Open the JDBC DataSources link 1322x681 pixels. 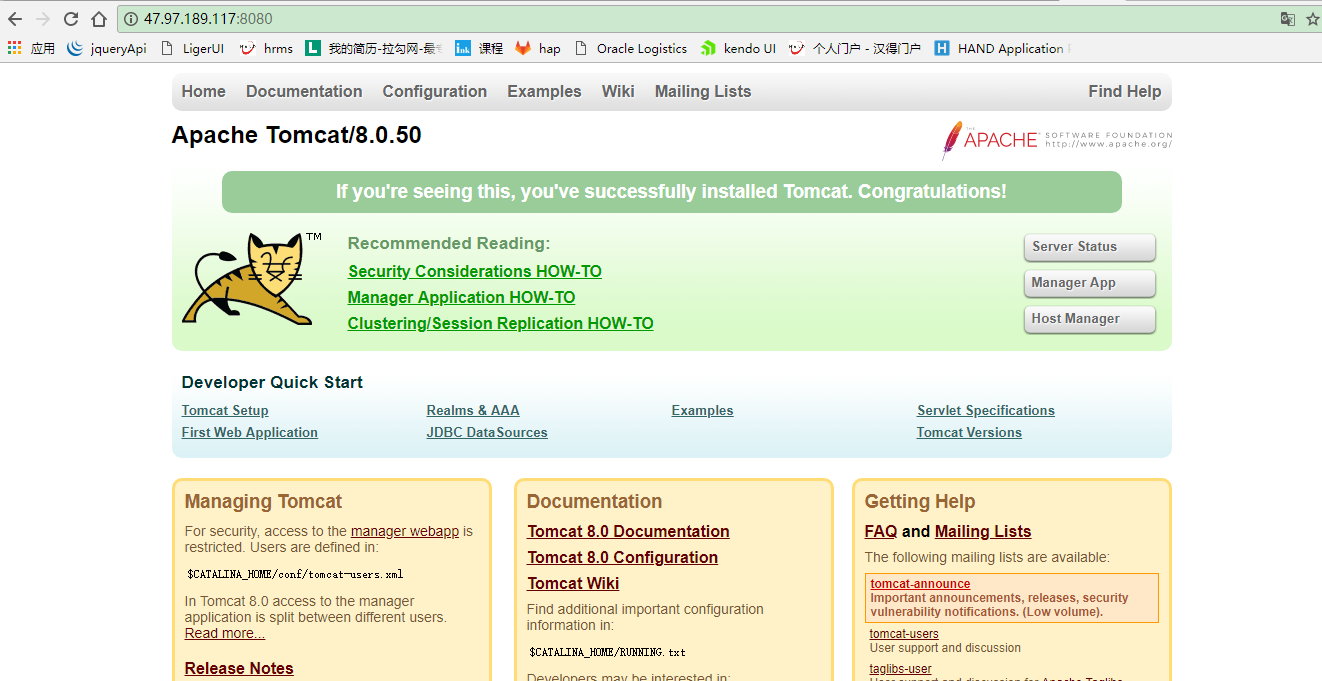coord(487,432)
